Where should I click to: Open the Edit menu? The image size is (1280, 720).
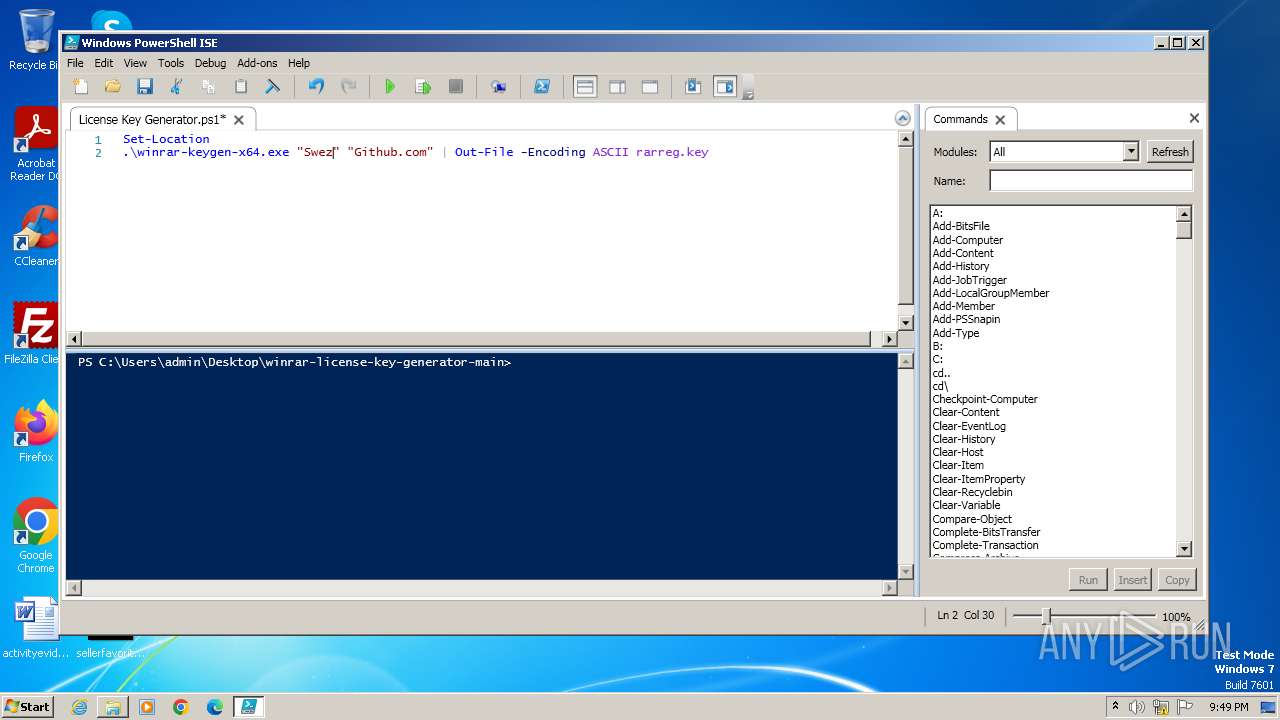coord(104,63)
